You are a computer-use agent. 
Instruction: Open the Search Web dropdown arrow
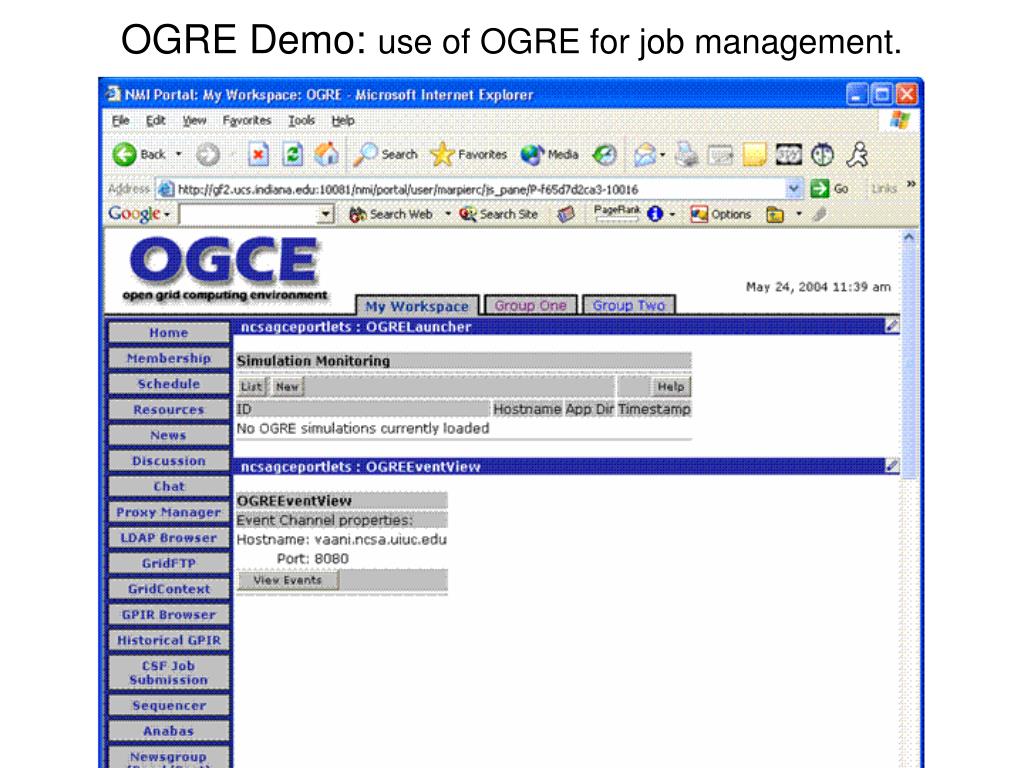click(447, 214)
